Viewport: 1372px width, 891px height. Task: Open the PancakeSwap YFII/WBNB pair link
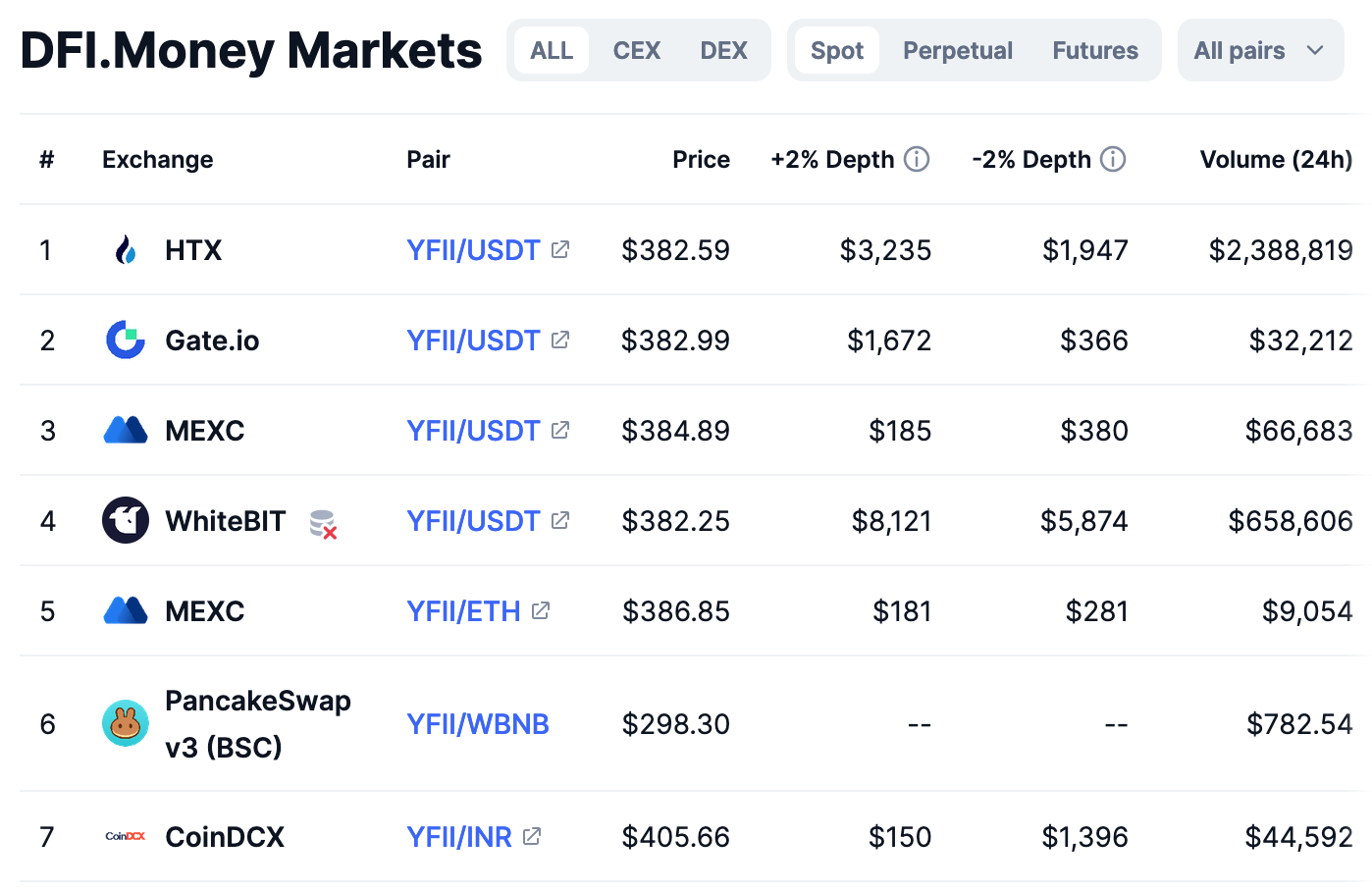[478, 724]
